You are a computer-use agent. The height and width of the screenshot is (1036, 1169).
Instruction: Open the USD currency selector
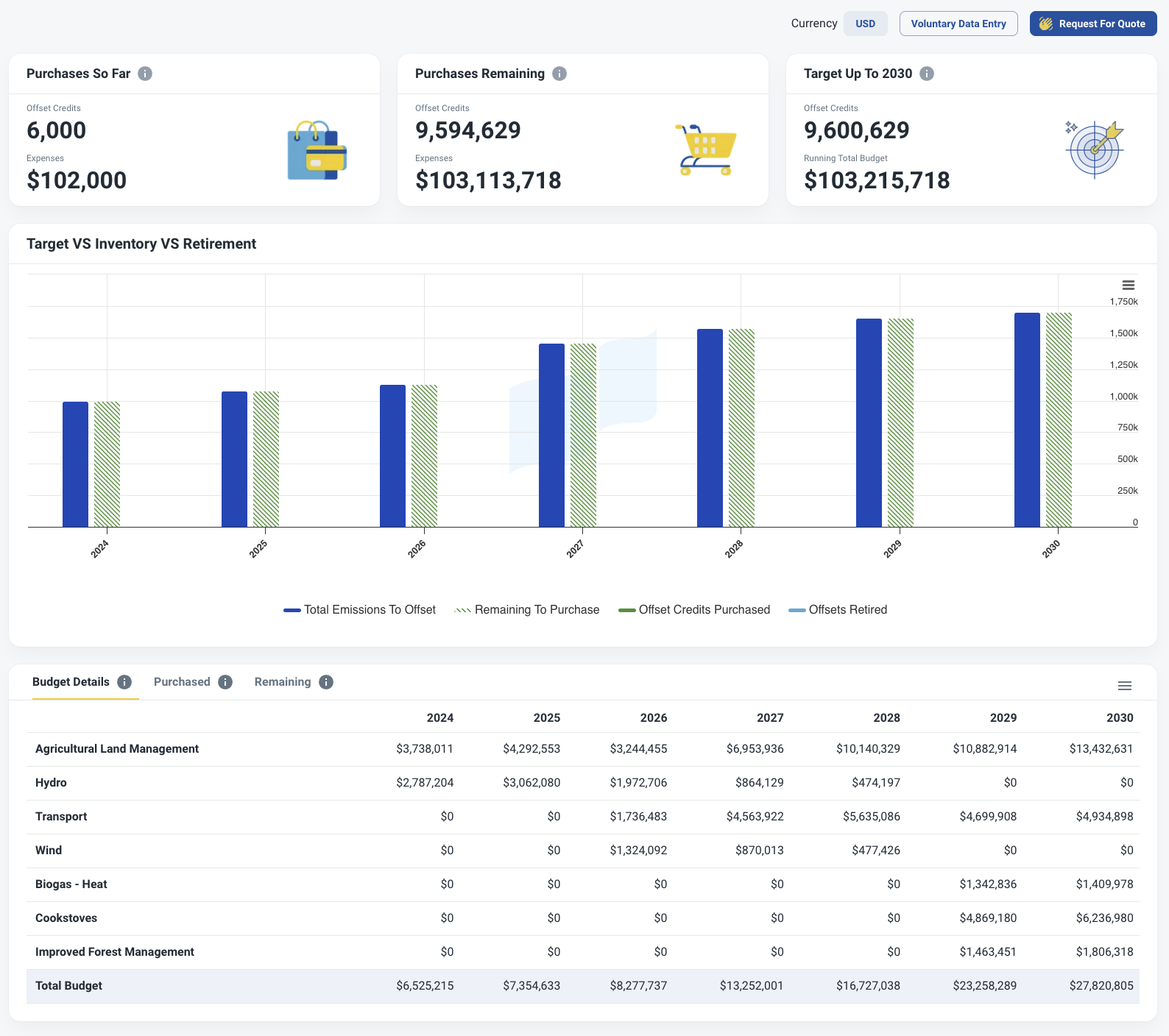coord(865,24)
